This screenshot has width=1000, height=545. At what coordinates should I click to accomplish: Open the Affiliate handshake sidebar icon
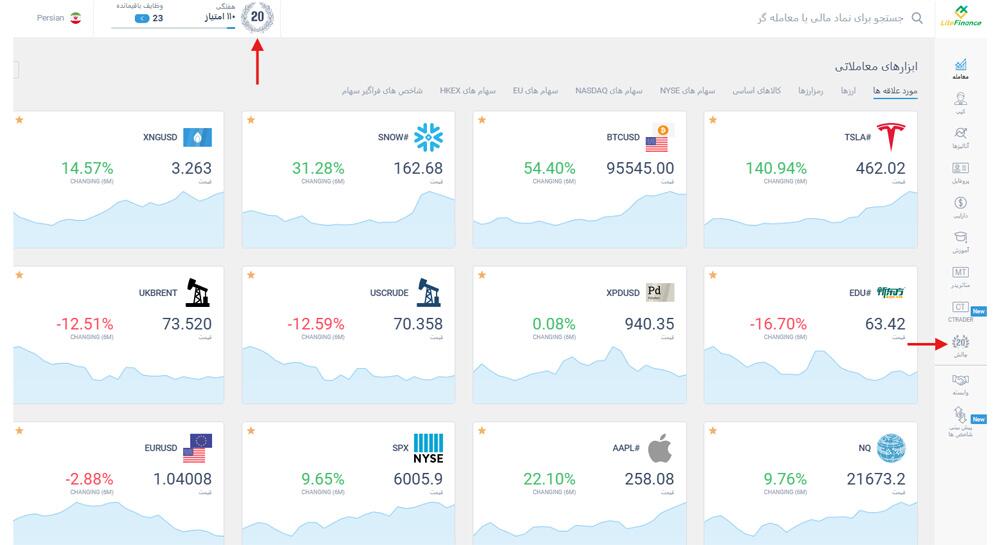tap(960, 384)
